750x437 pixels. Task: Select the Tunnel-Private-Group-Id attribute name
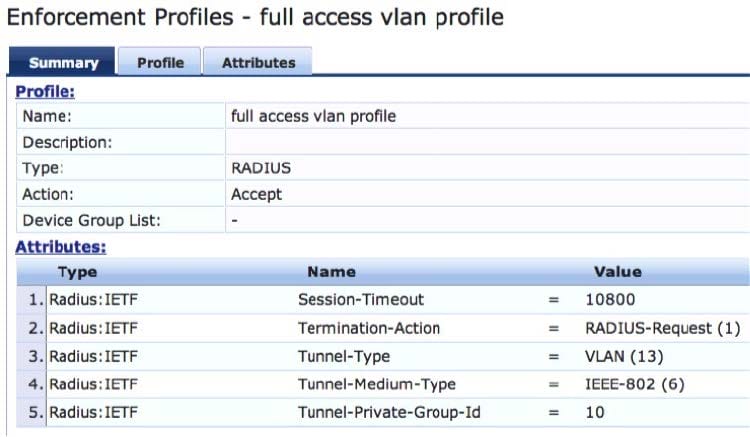(389, 412)
